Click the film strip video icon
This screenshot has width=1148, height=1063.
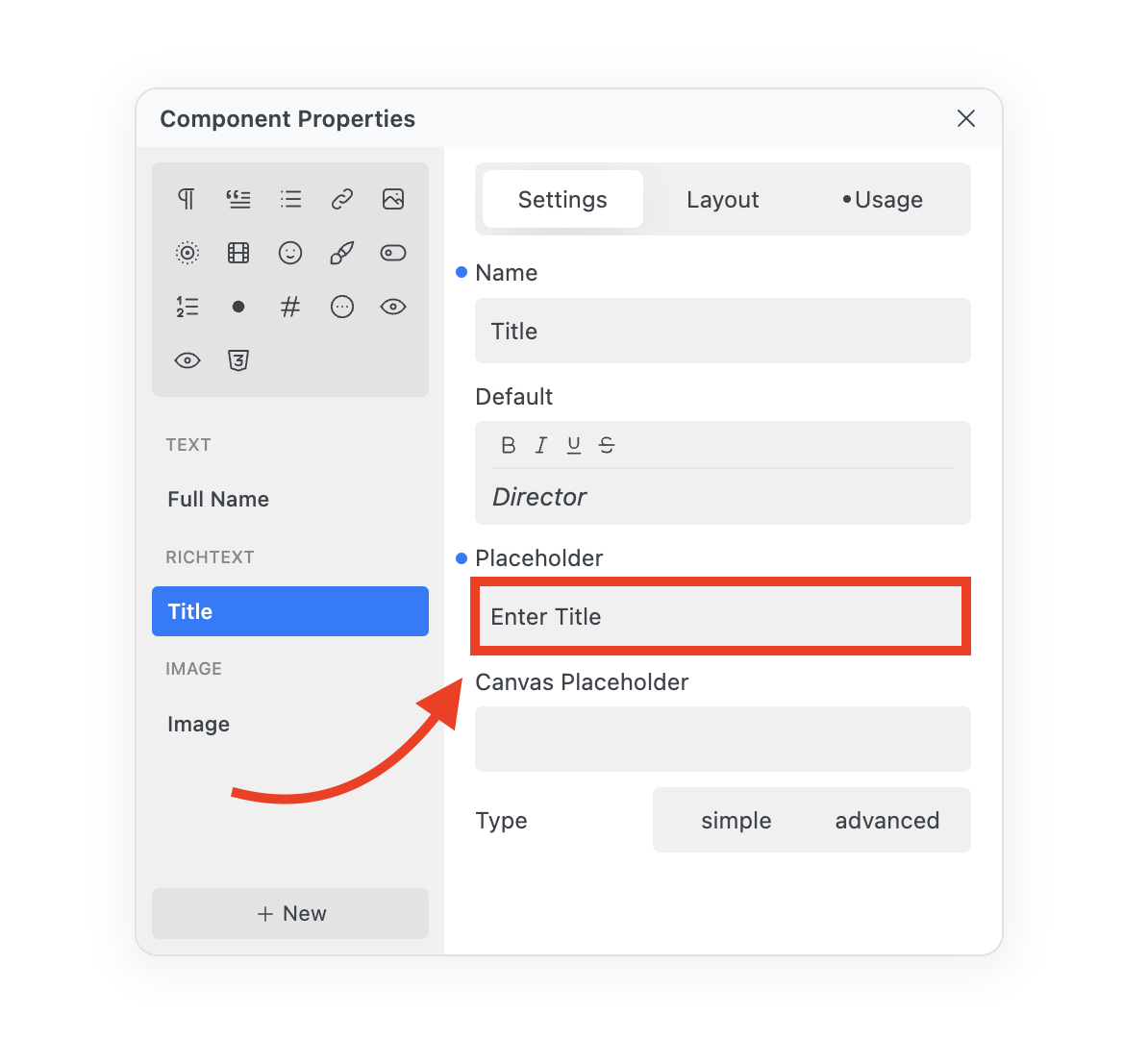point(238,253)
